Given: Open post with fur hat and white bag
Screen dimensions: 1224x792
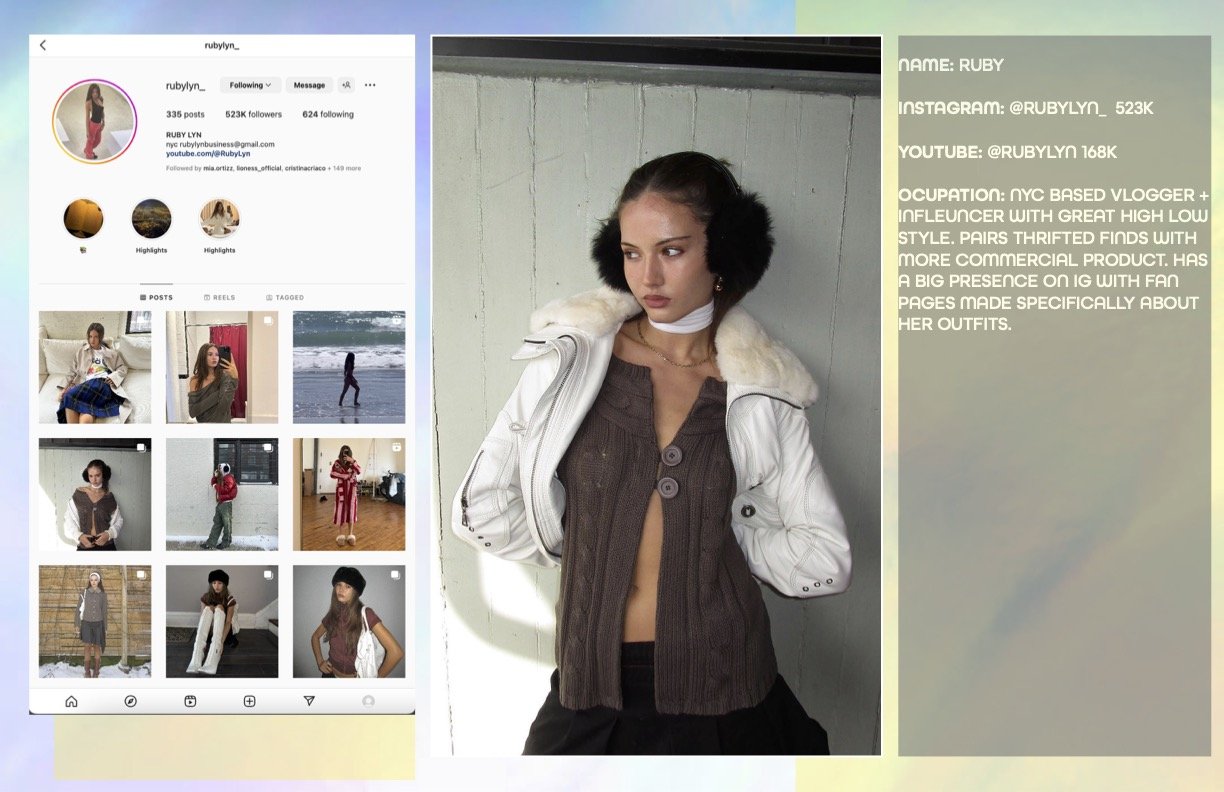Looking at the screenshot, I should click(349, 621).
